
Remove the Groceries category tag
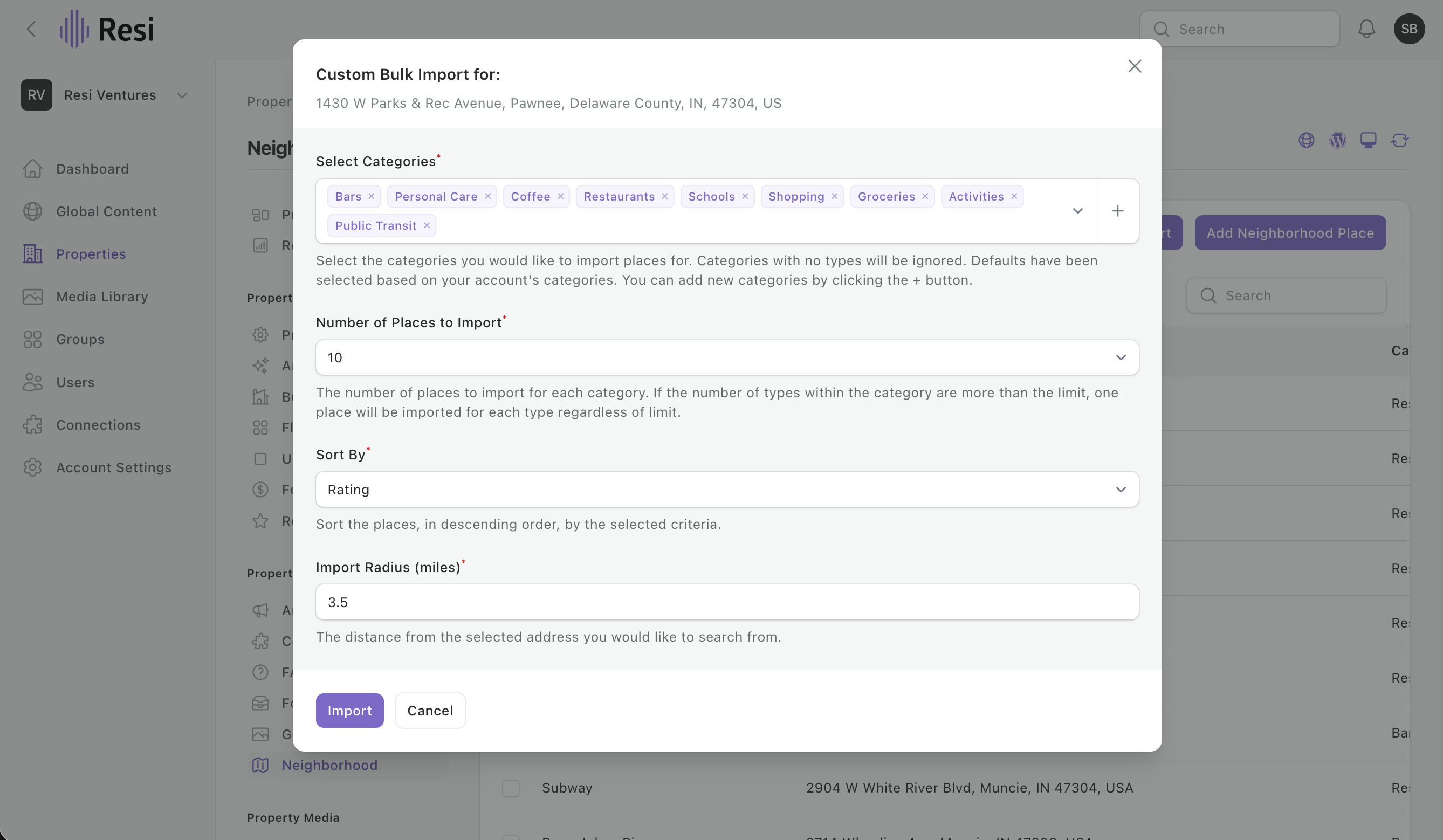[925, 196]
